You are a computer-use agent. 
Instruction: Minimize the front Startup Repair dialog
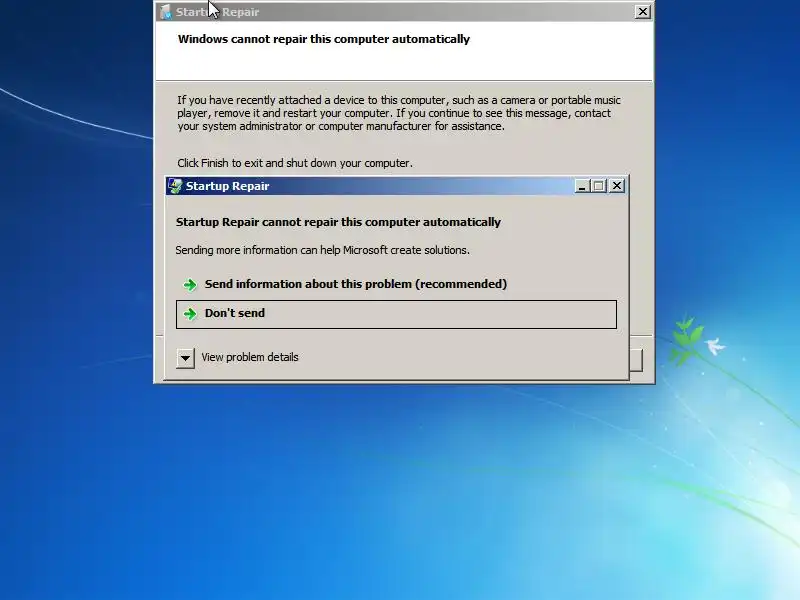pos(582,186)
